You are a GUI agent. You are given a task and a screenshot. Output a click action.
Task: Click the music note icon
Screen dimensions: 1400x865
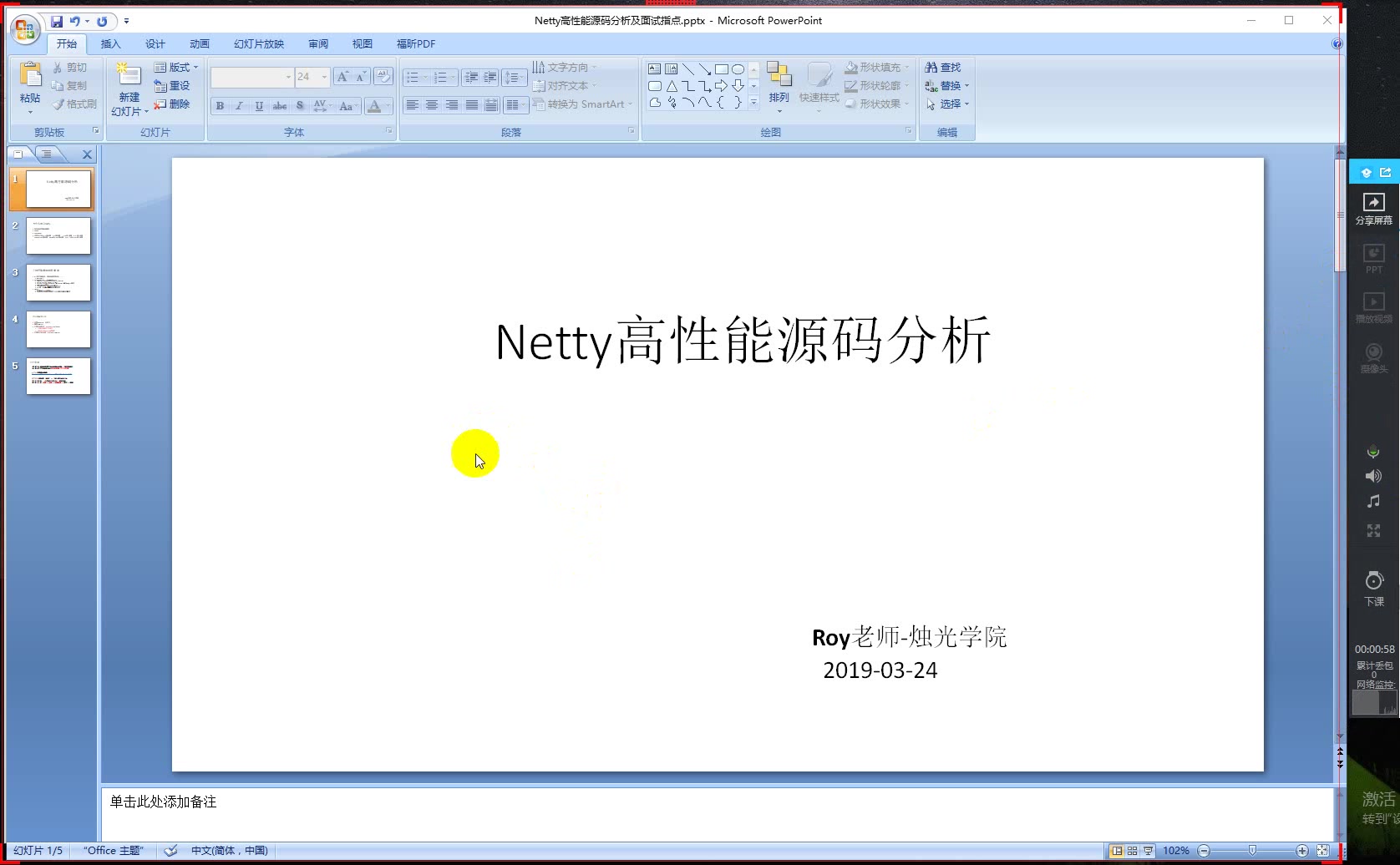[x=1373, y=501]
